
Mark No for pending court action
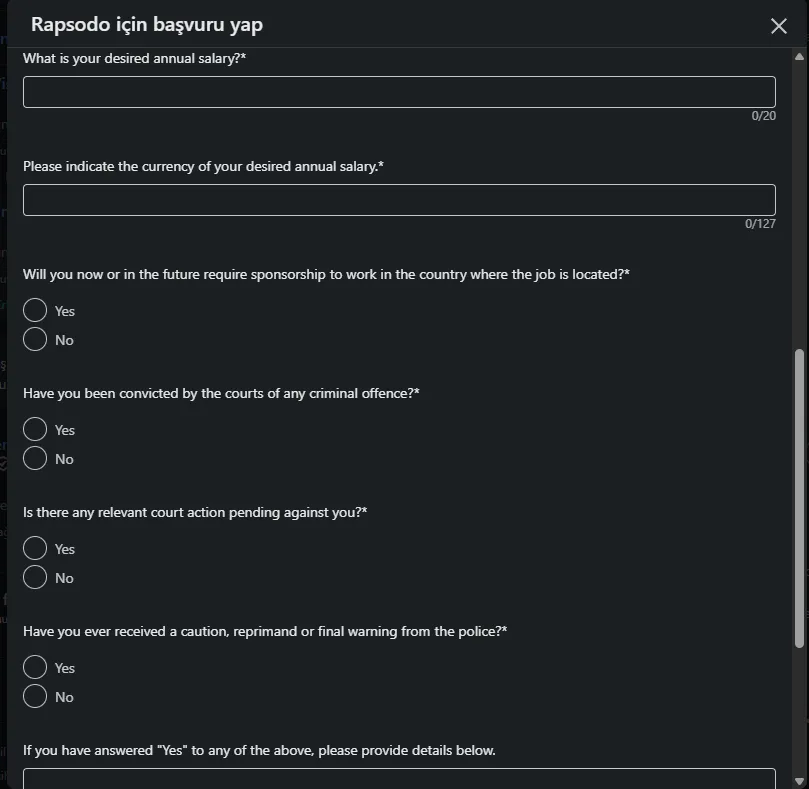[35, 577]
